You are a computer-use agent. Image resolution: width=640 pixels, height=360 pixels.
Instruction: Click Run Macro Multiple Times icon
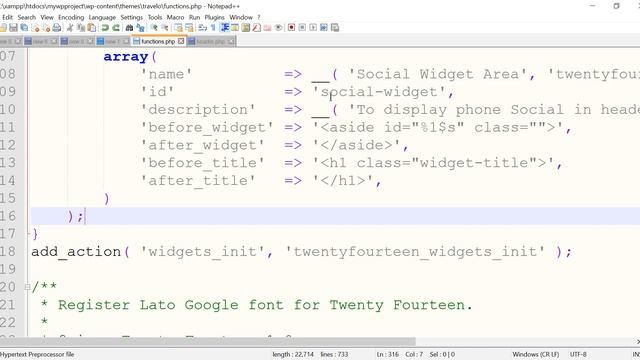[x=324, y=28]
